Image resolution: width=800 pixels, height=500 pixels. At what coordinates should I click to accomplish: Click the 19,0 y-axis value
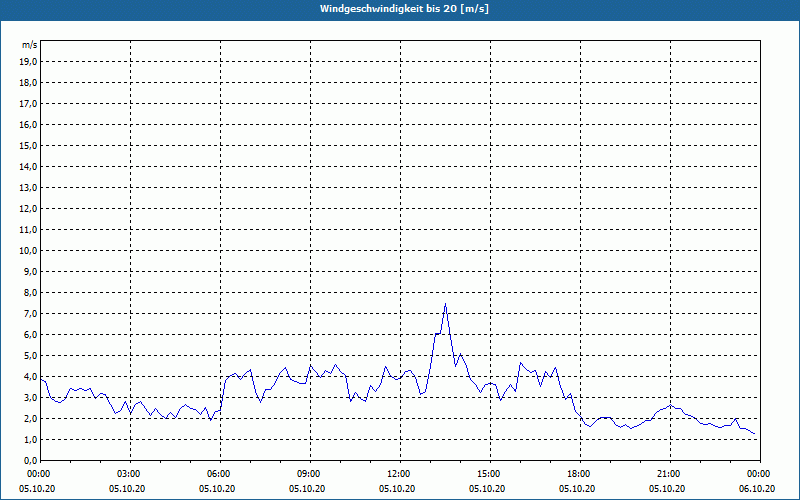28,62
